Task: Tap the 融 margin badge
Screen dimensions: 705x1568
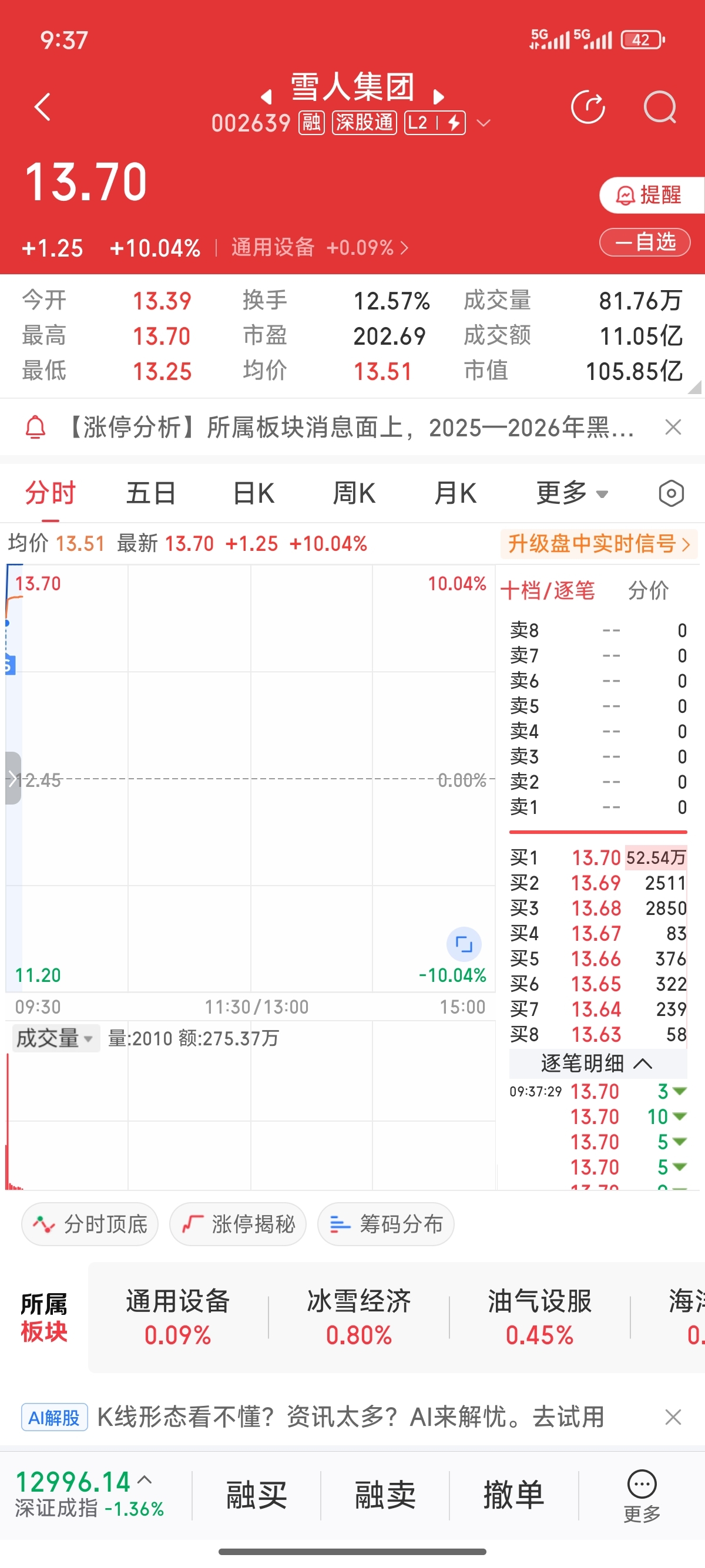Action: click(311, 123)
